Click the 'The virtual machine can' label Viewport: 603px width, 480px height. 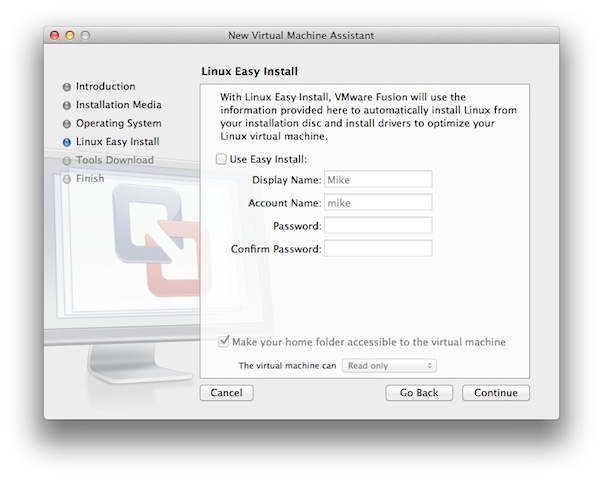point(287,365)
